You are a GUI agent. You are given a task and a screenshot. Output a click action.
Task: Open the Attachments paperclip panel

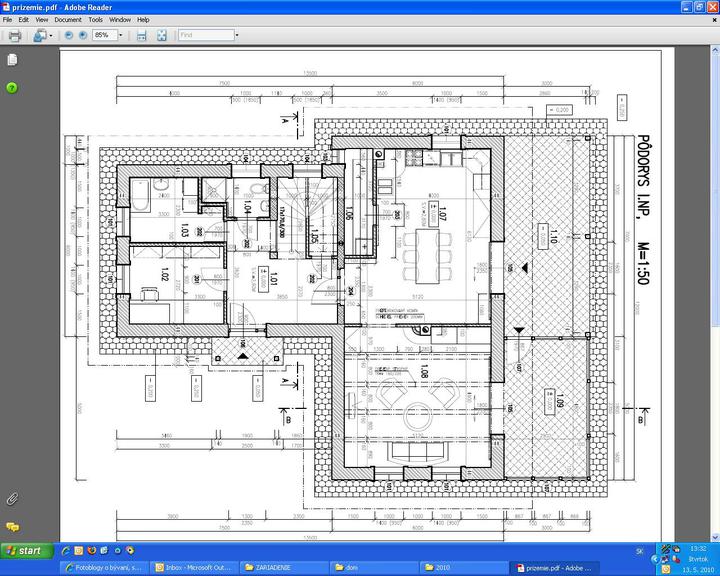click(x=12, y=498)
